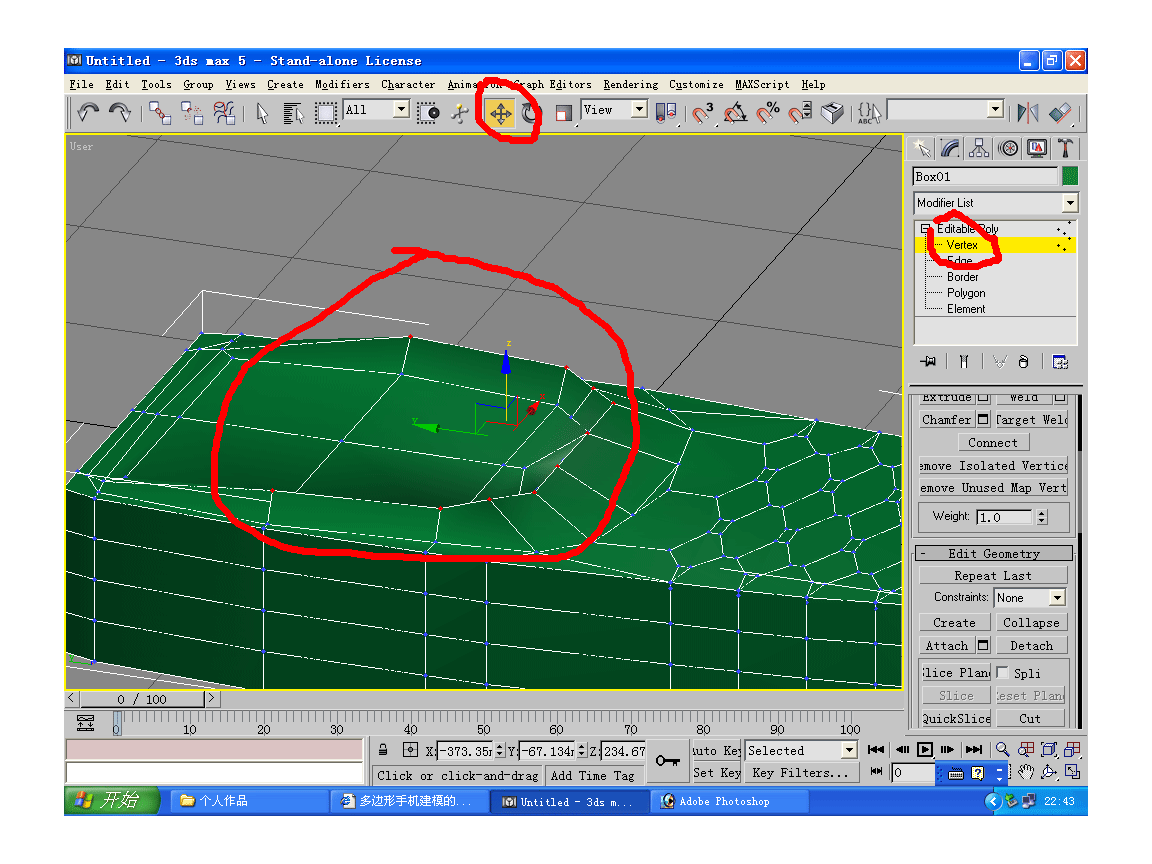
Task: Collapse the Editable Poly tree node
Action: coord(925,228)
